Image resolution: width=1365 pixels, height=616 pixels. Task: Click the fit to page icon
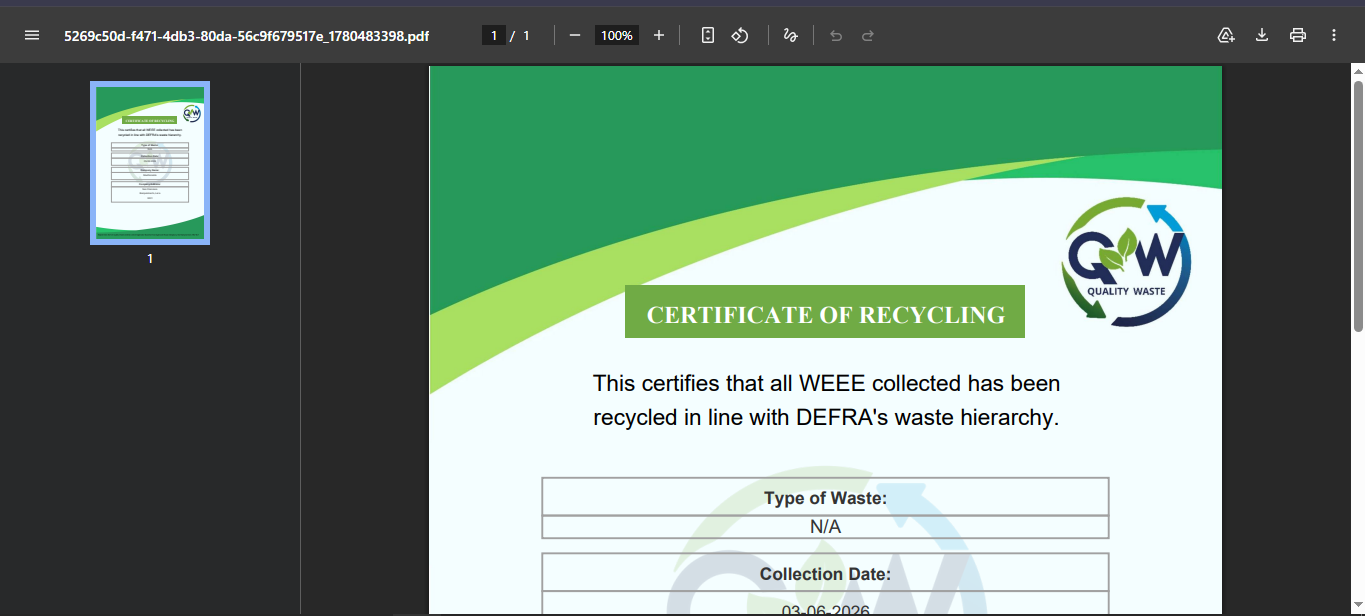point(708,35)
